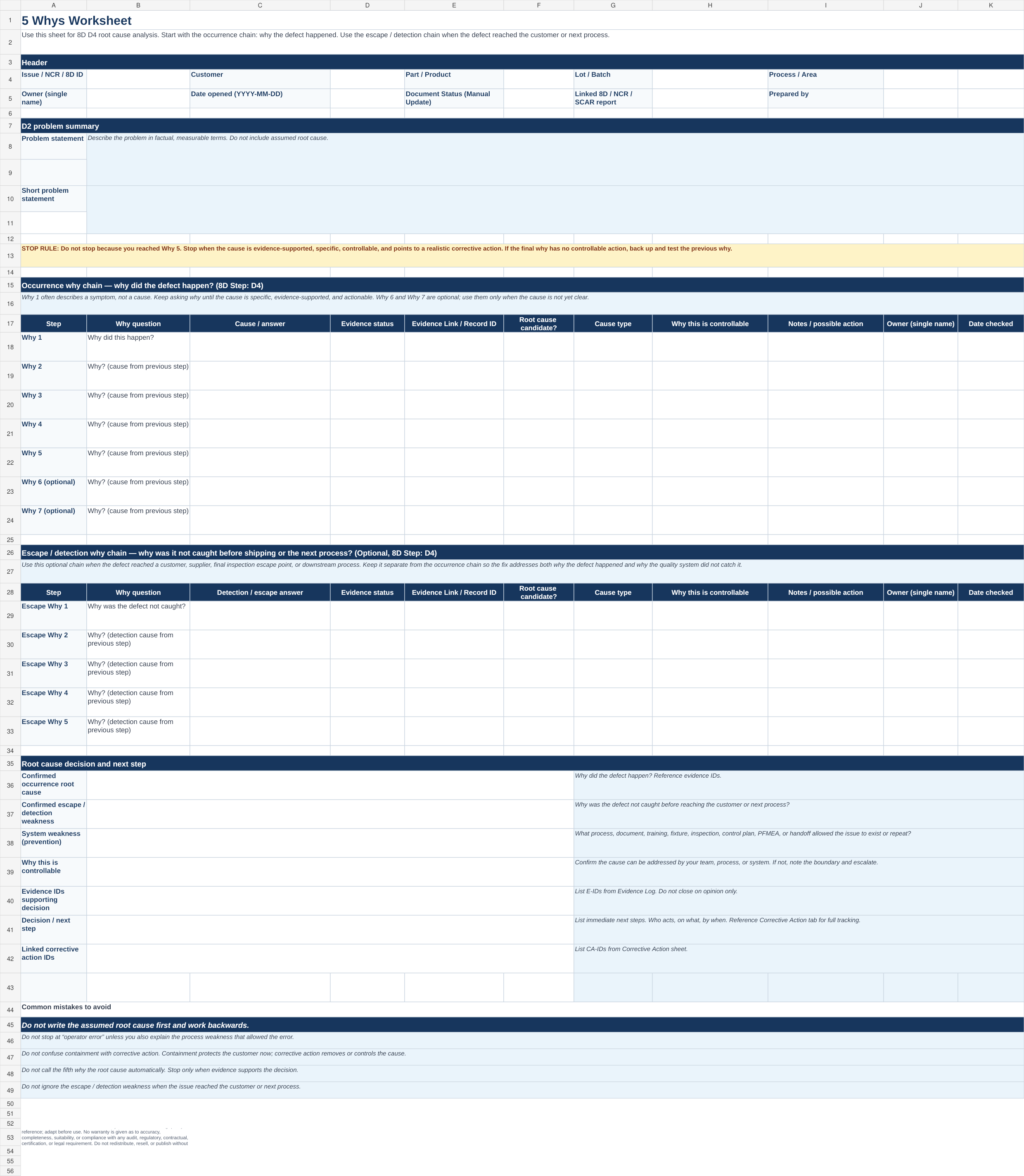Screen dimensions: 1024x1176
Task: Click the "Decision / next step" label
Action: click(54, 929)
